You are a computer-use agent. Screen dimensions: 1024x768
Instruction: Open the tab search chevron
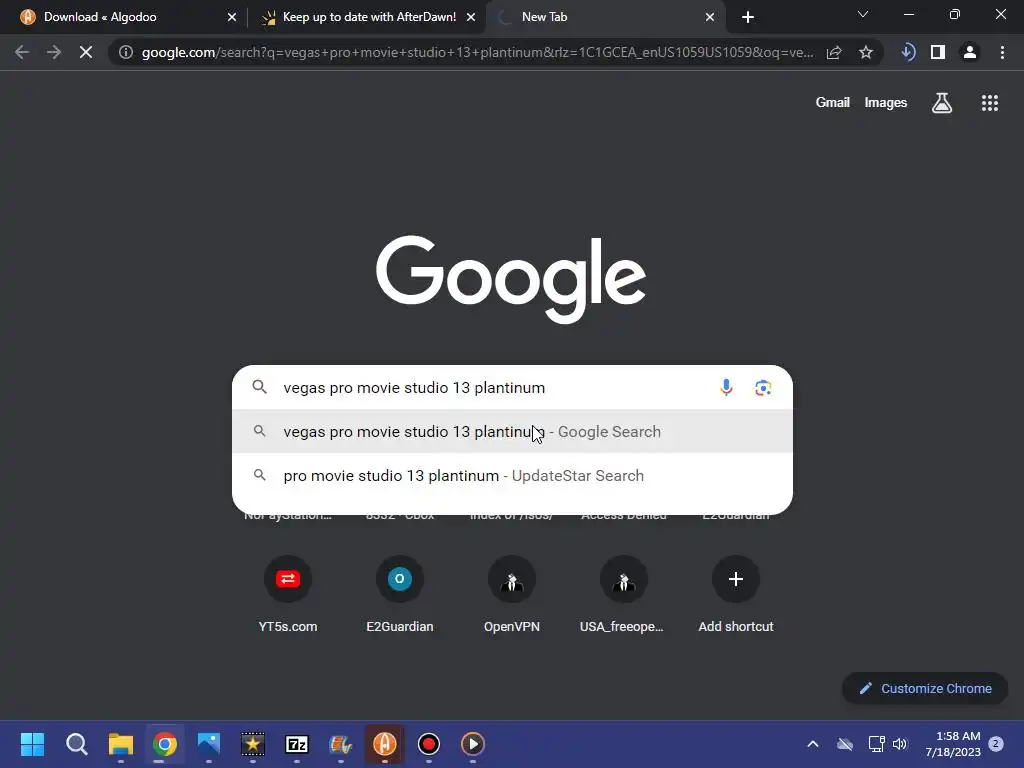pyautogui.click(x=863, y=14)
